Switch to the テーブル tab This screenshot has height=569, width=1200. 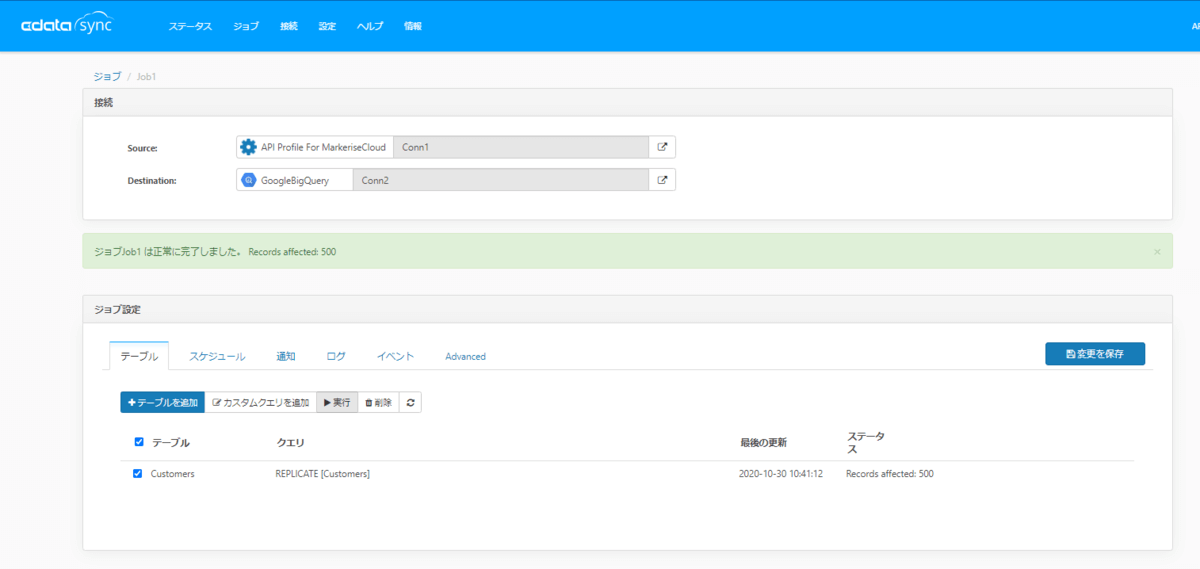[x=139, y=356]
